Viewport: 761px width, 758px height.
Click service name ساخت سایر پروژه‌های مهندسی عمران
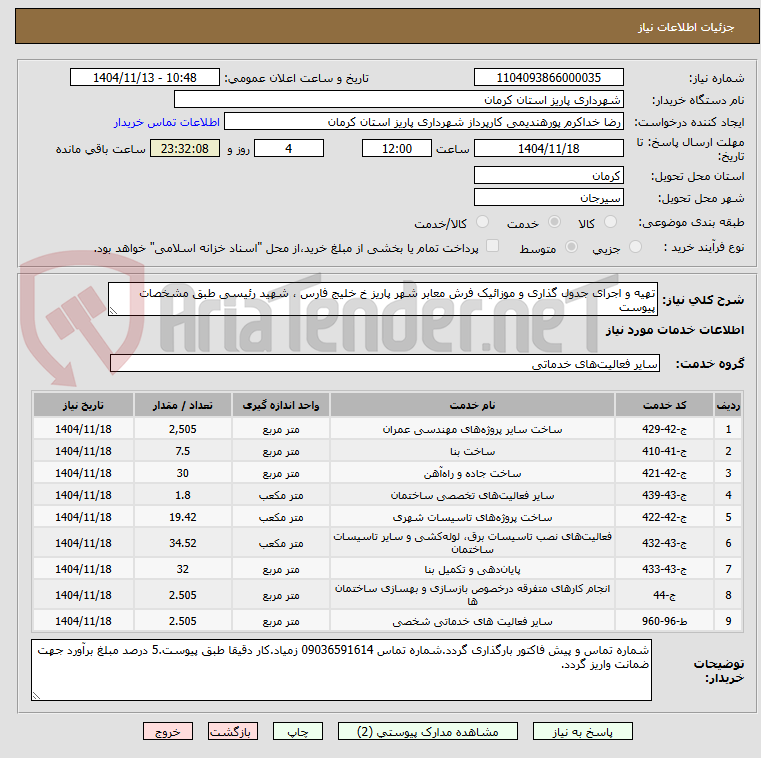(472, 429)
